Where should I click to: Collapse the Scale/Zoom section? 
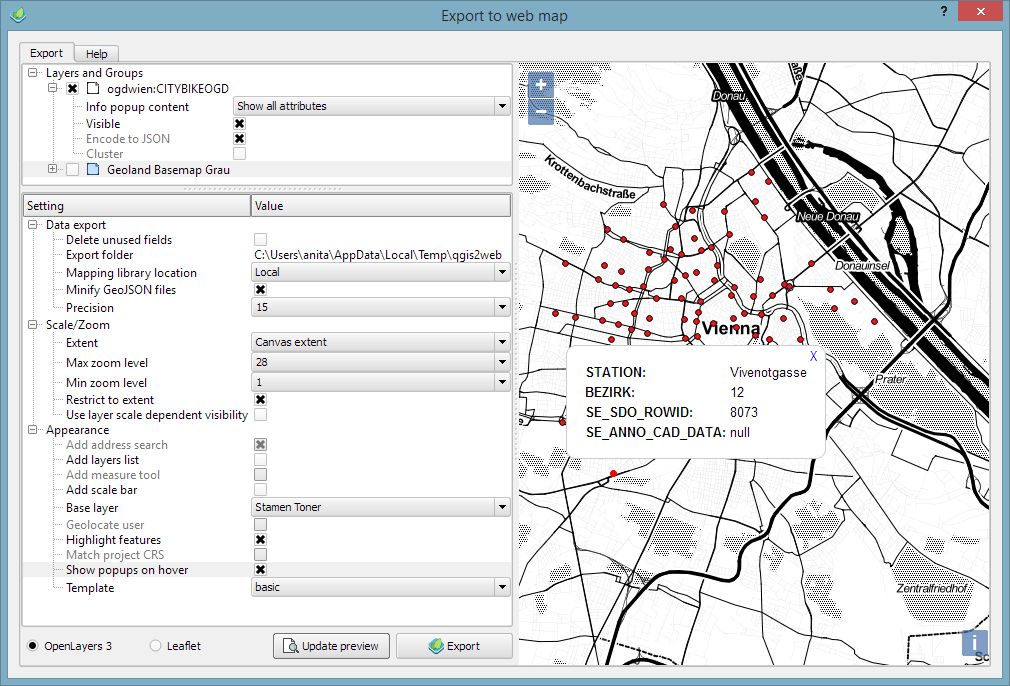click(x=33, y=325)
